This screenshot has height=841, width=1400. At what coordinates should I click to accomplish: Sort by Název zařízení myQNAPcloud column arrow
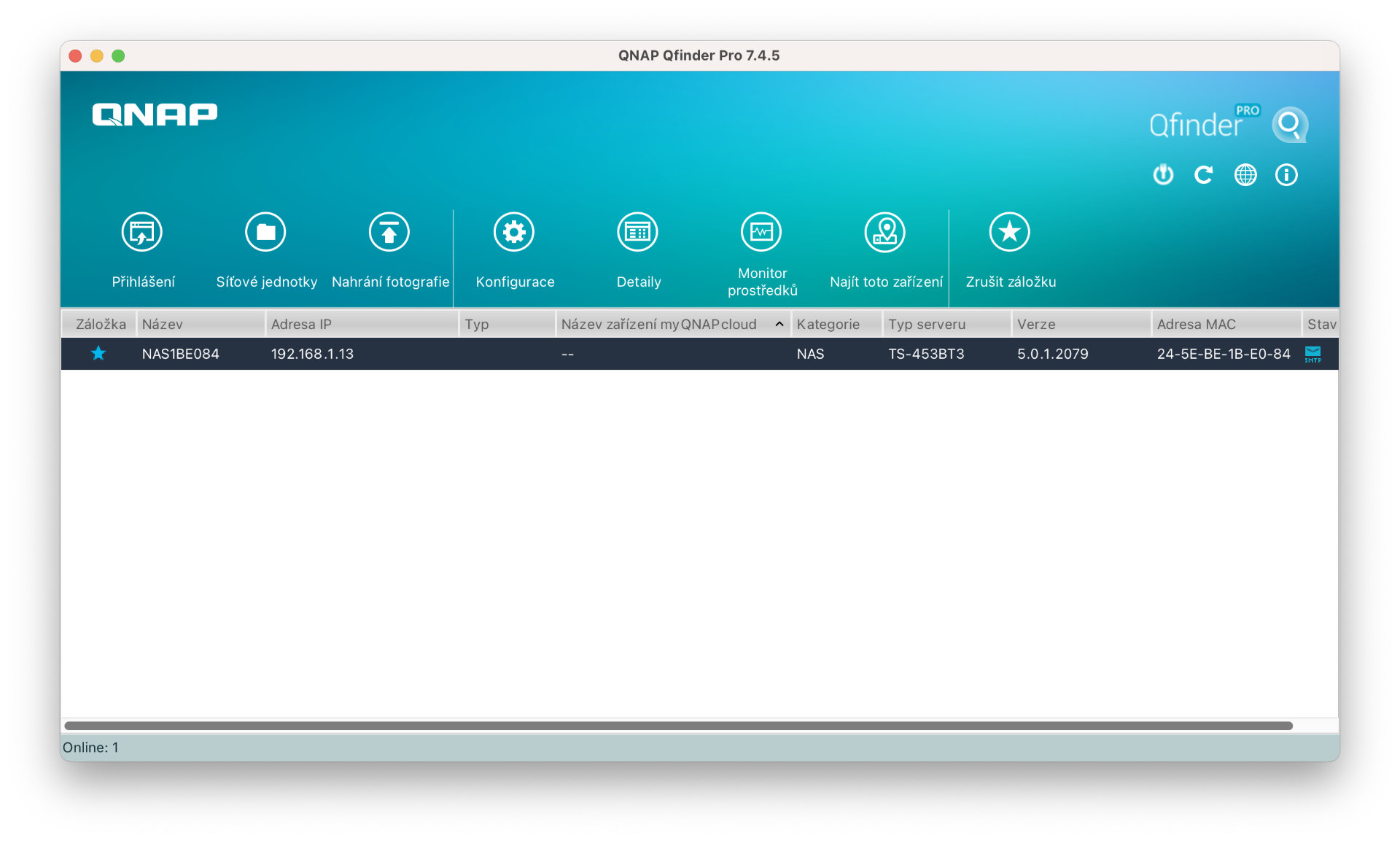(779, 324)
